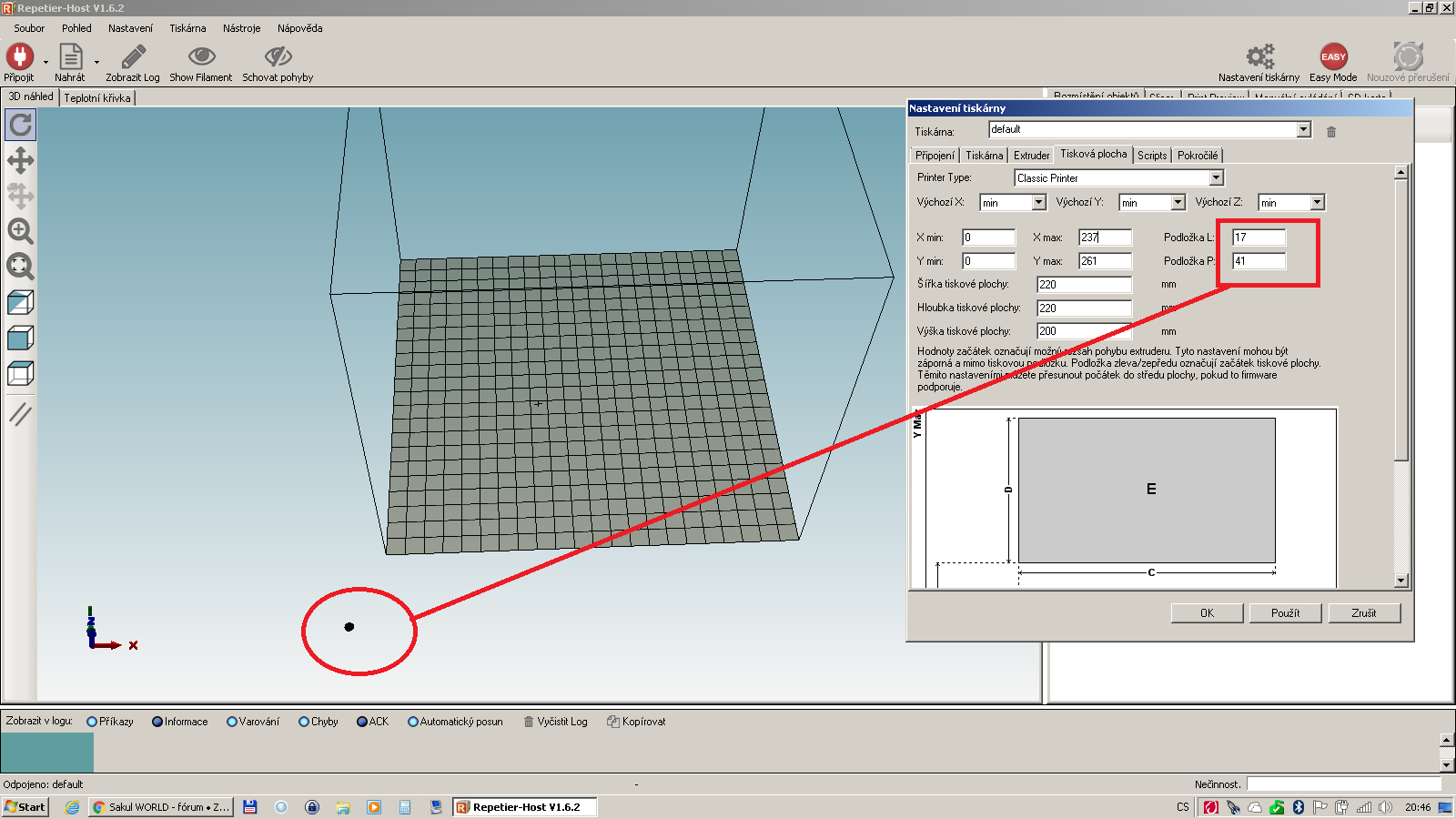Launch Easy Mode red icon
Image resolution: width=1456 pixels, height=819 pixels.
coord(1333,57)
